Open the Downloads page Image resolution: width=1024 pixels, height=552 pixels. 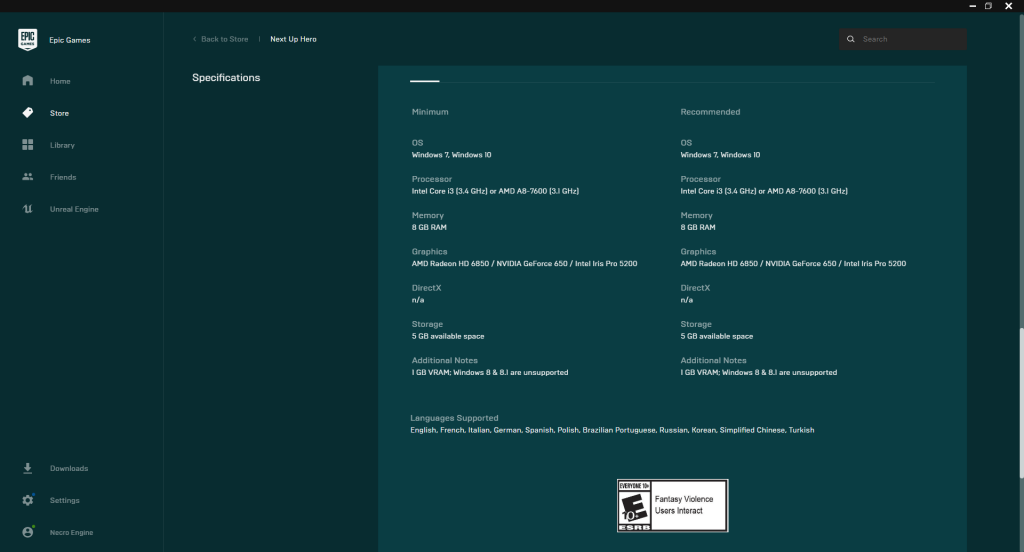(69, 468)
